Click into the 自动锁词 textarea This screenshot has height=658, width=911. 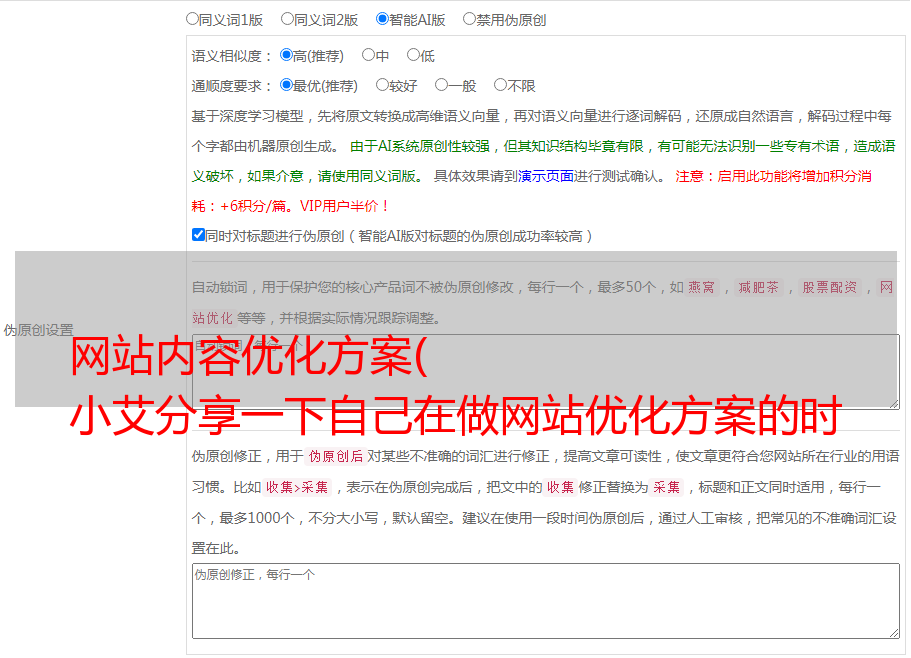tap(546, 372)
